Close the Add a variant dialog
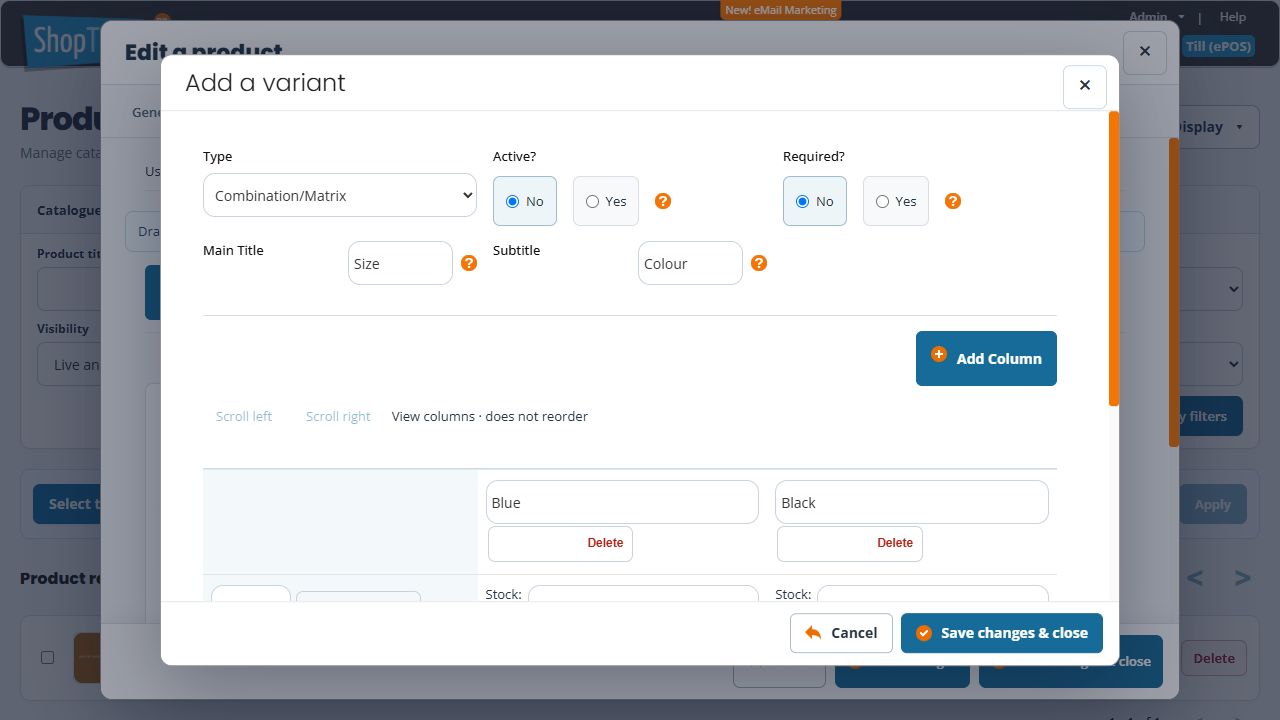1280x720 pixels. pyautogui.click(x=1085, y=86)
